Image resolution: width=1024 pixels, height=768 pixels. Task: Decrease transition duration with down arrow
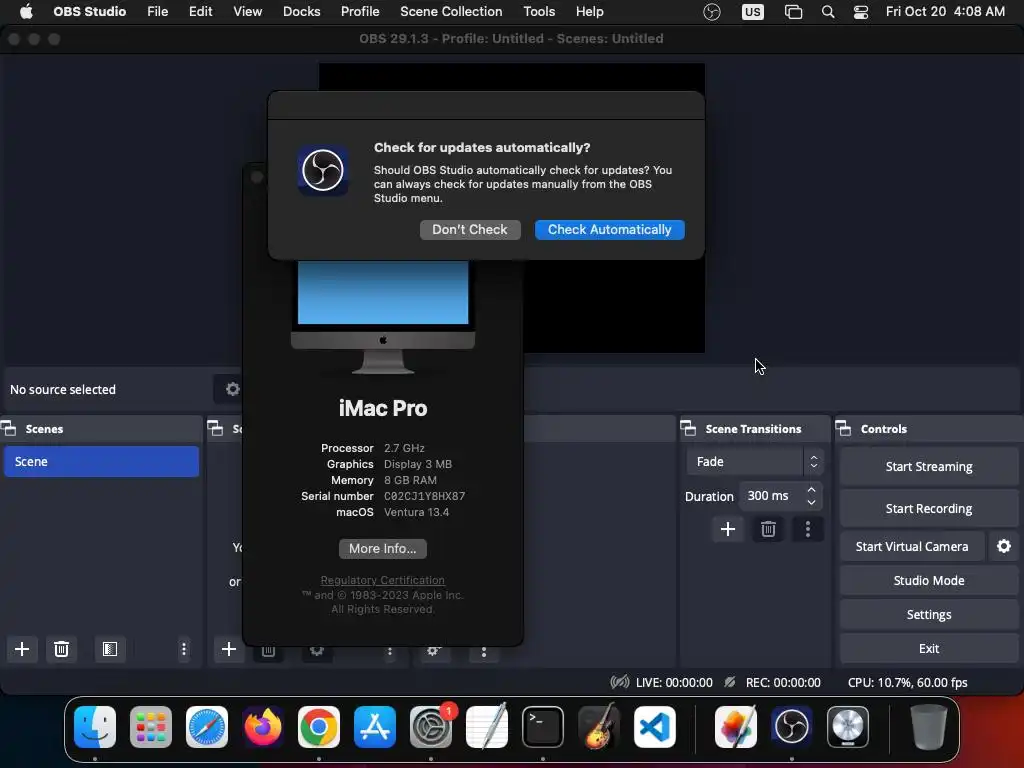(811, 502)
